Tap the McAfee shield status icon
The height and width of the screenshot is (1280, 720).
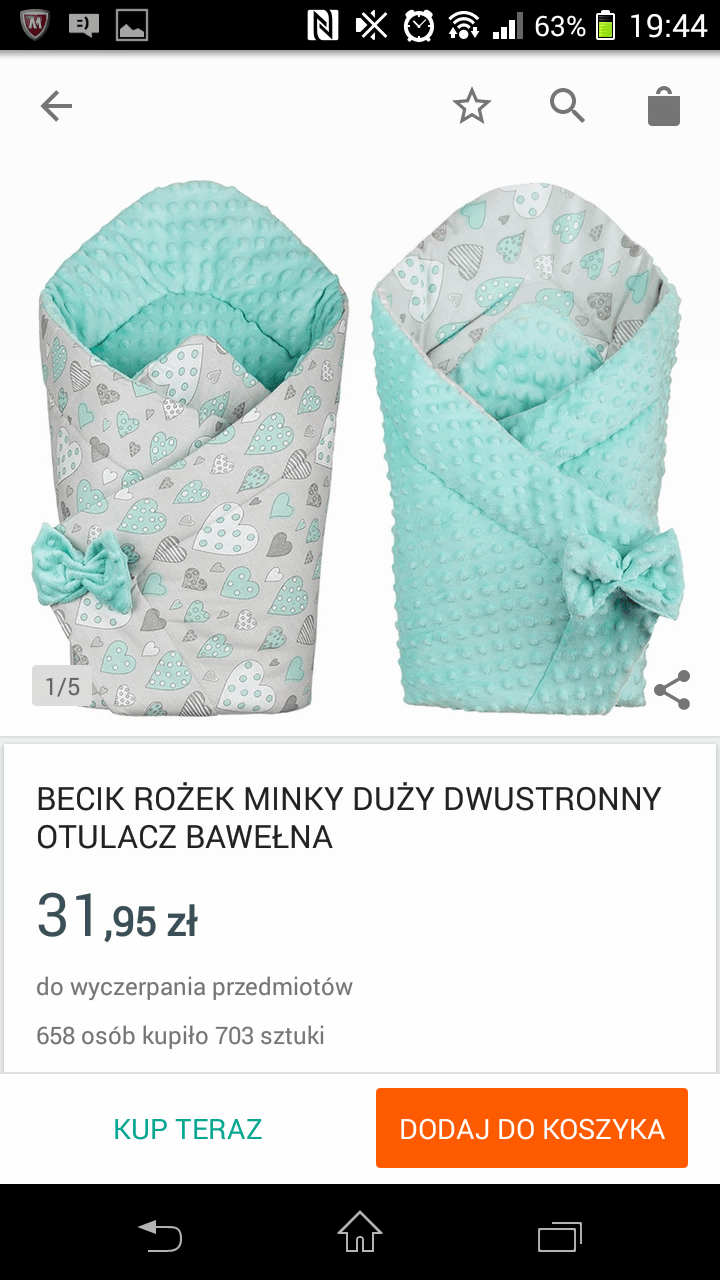coord(36,25)
